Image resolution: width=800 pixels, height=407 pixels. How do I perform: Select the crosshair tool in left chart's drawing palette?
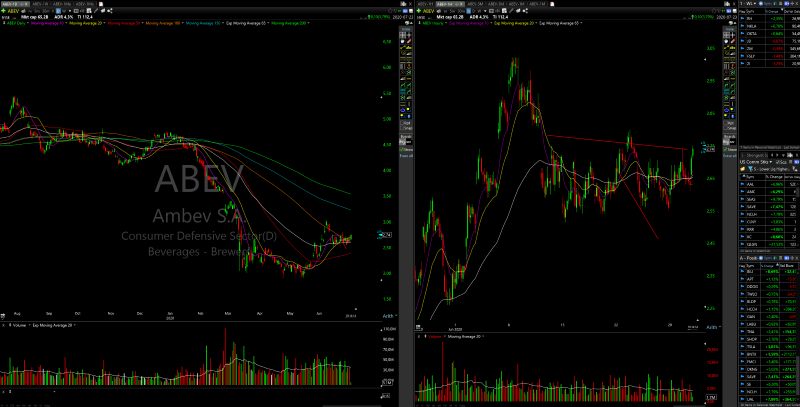click(409, 35)
